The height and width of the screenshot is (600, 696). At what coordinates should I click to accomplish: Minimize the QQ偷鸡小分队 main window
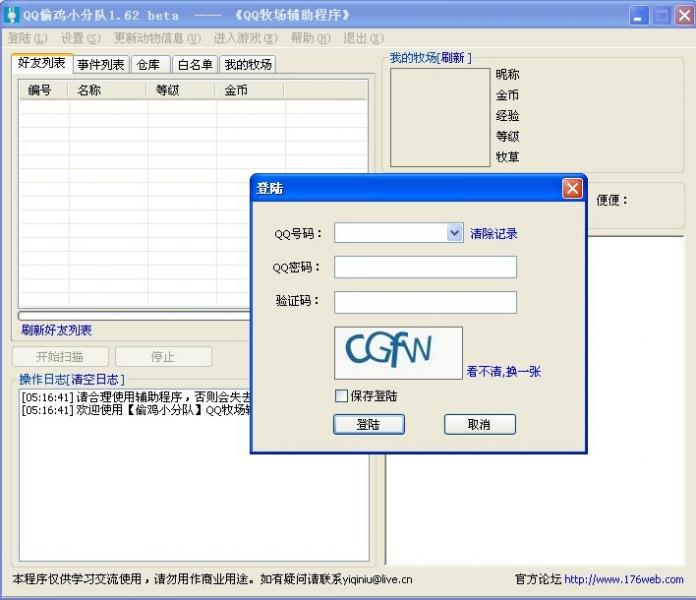(x=639, y=16)
